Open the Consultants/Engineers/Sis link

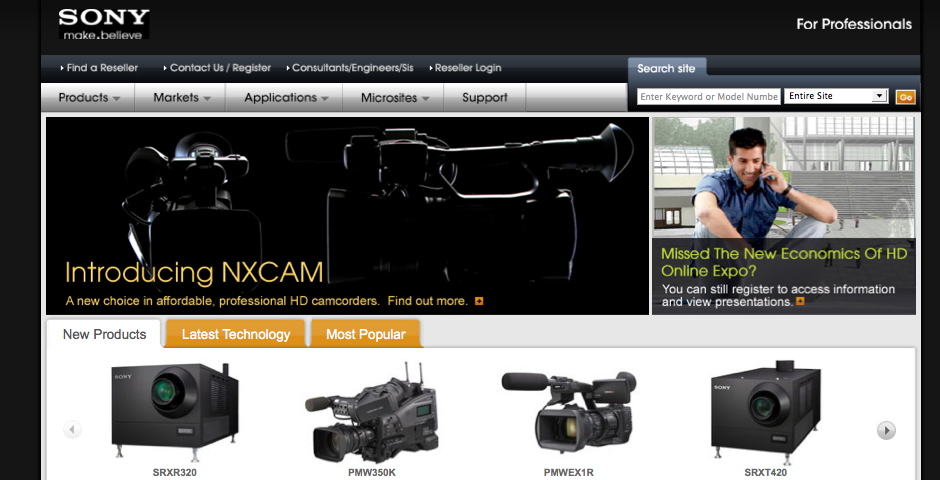pyautogui.click(x=350, y=68)
